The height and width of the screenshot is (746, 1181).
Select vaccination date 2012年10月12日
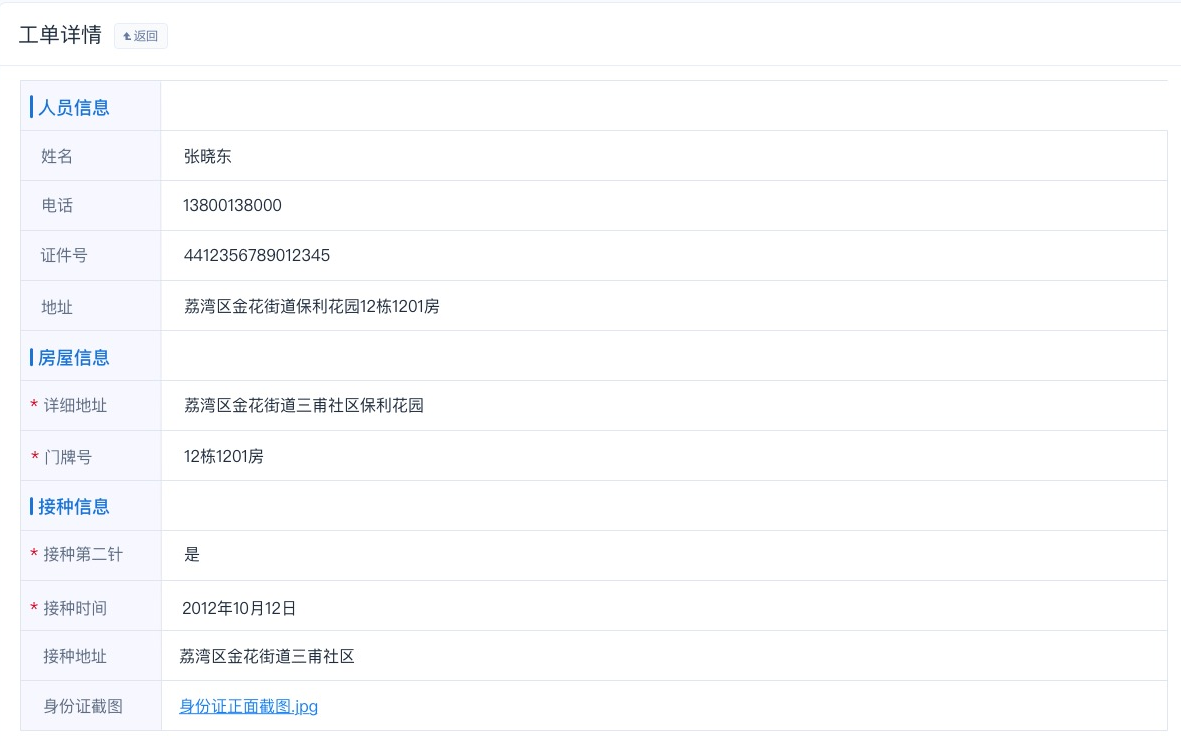[239, 608]
